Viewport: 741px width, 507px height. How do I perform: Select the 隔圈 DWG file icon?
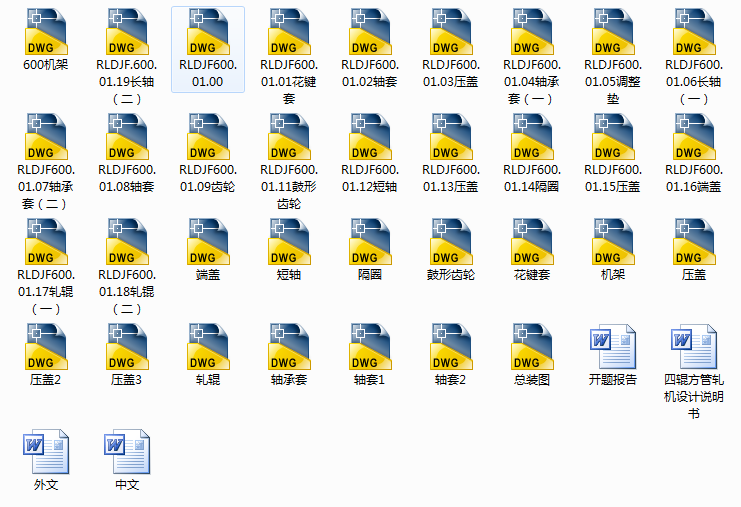[x=370, y=241]
